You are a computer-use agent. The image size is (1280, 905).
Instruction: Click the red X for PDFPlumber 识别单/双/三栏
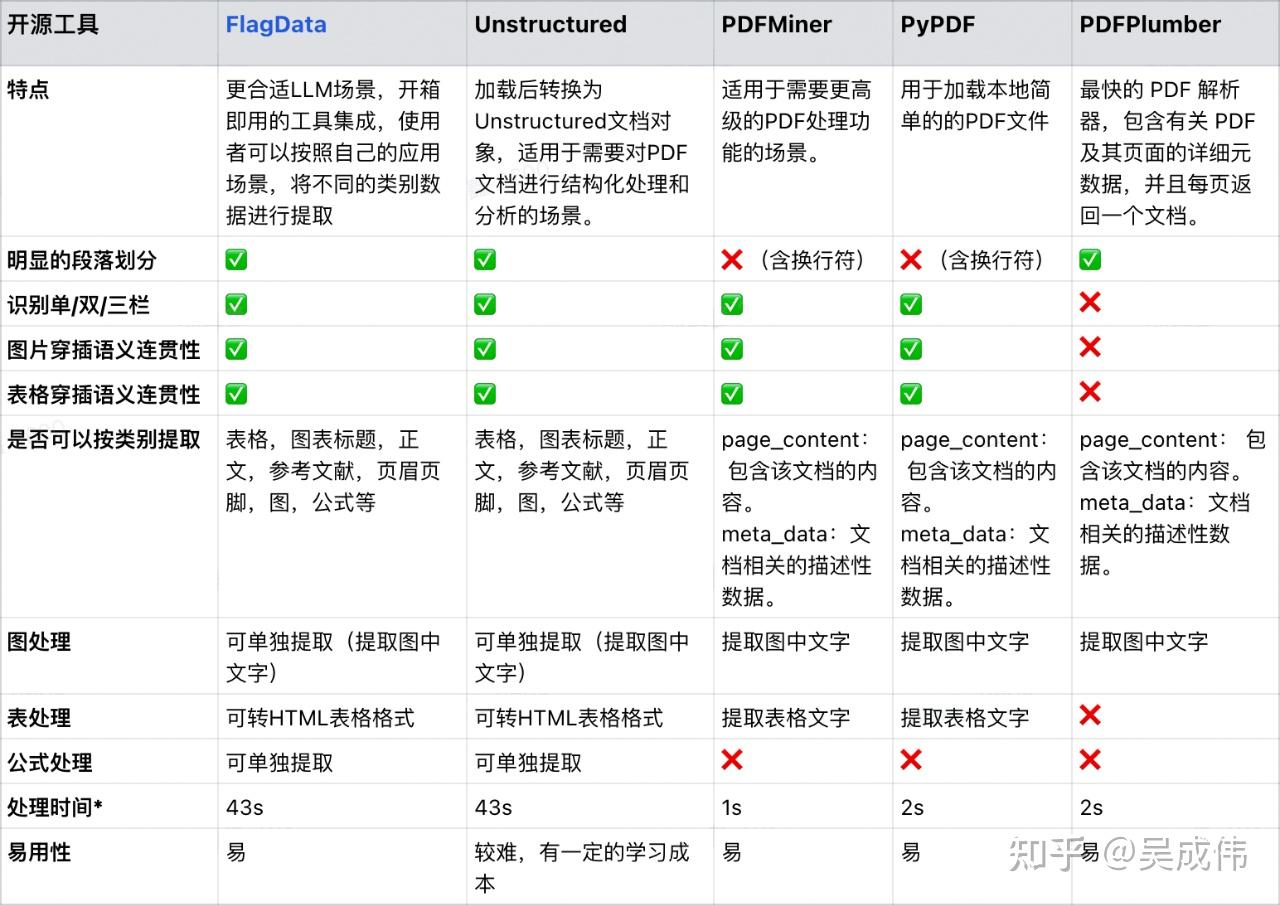[x=1089, y=303]
